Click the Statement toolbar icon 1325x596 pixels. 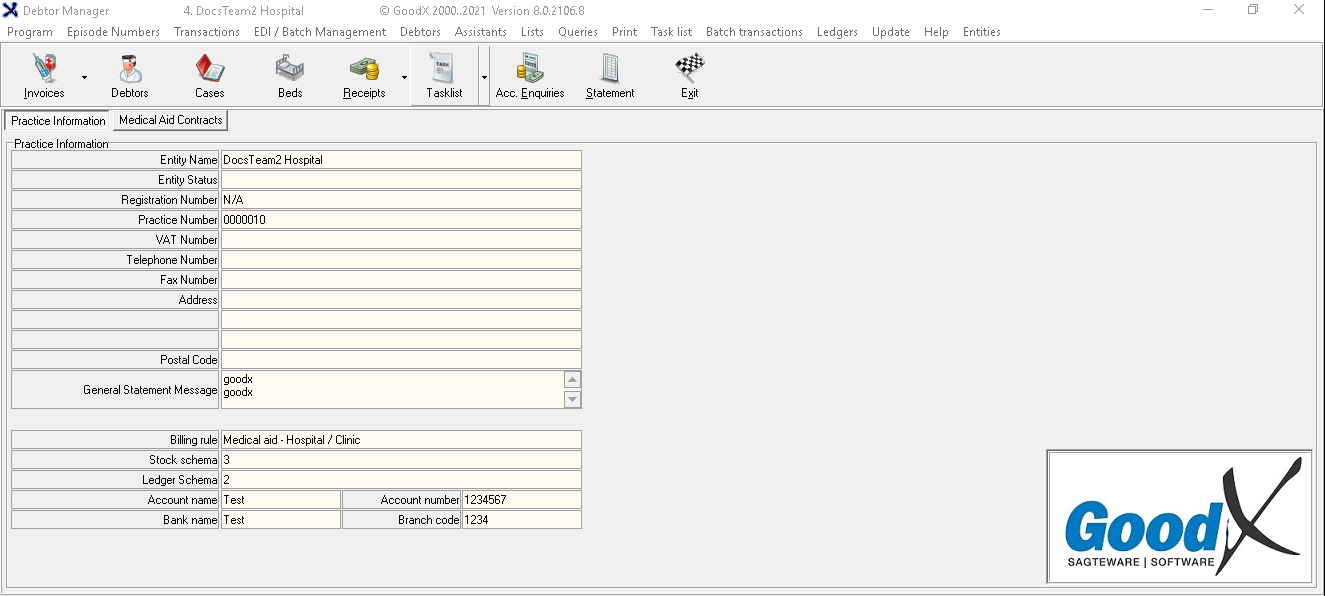point(610,76)
